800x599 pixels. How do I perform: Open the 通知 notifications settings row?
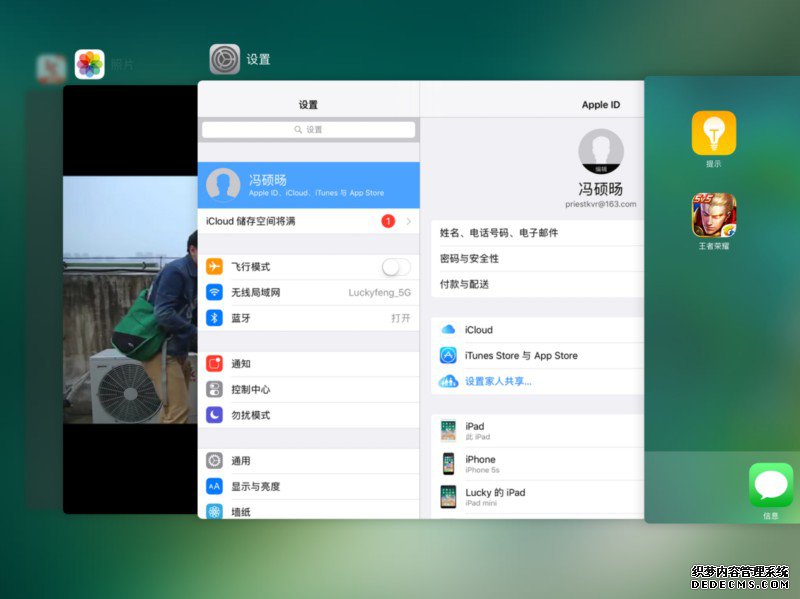pyautogui.click(x=309, y=364)
